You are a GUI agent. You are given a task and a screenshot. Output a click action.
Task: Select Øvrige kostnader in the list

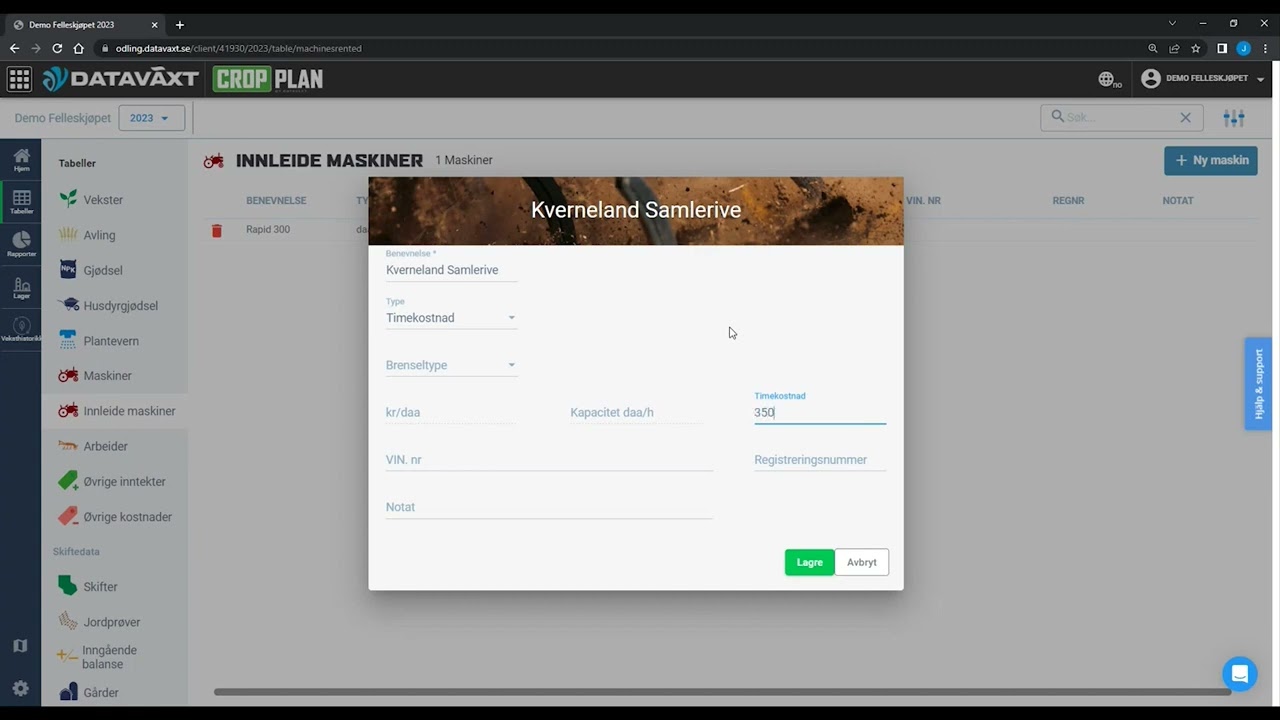point(127,517)
